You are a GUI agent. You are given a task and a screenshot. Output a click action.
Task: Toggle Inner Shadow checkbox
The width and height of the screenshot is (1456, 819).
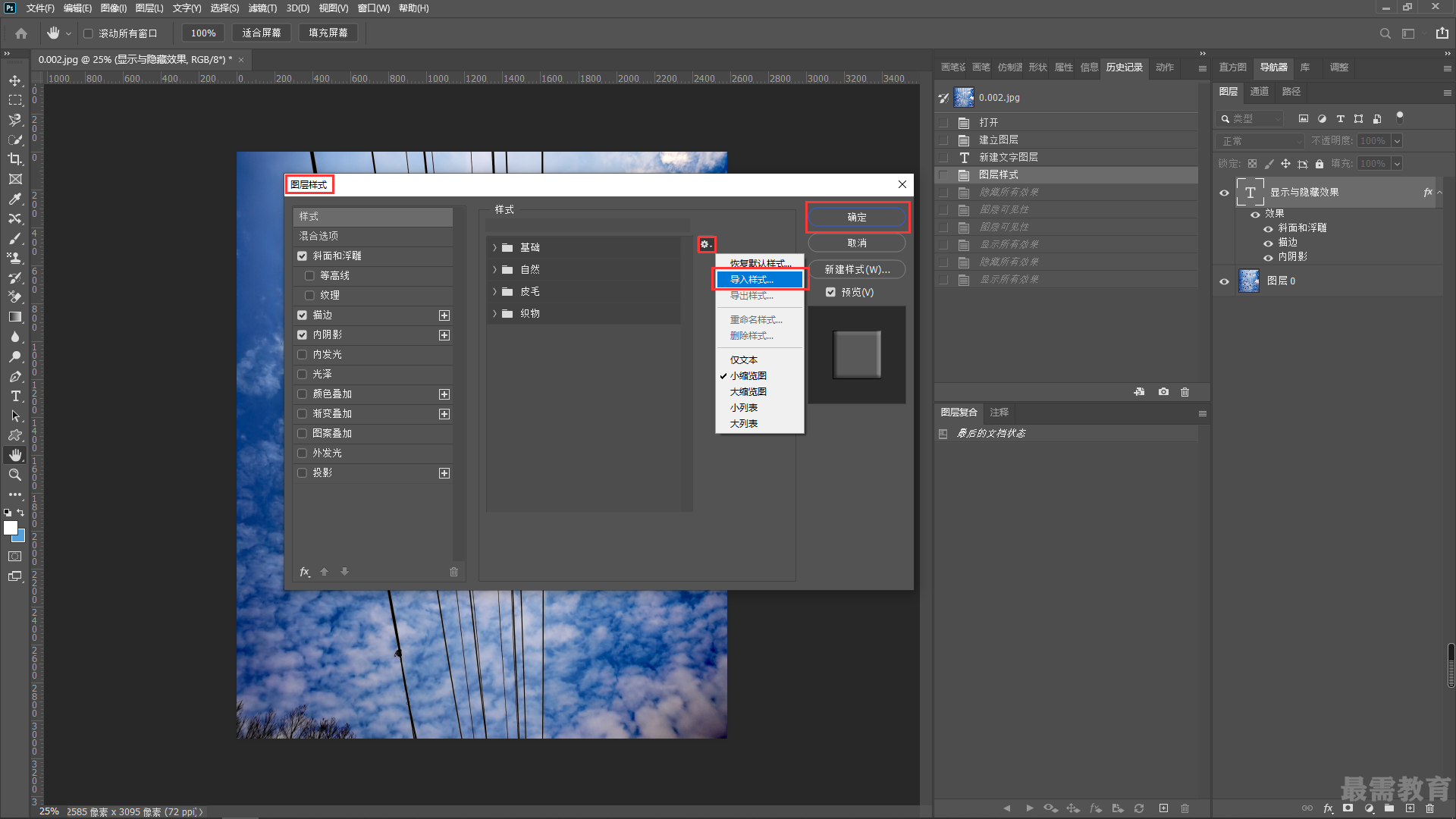point(302,335)
